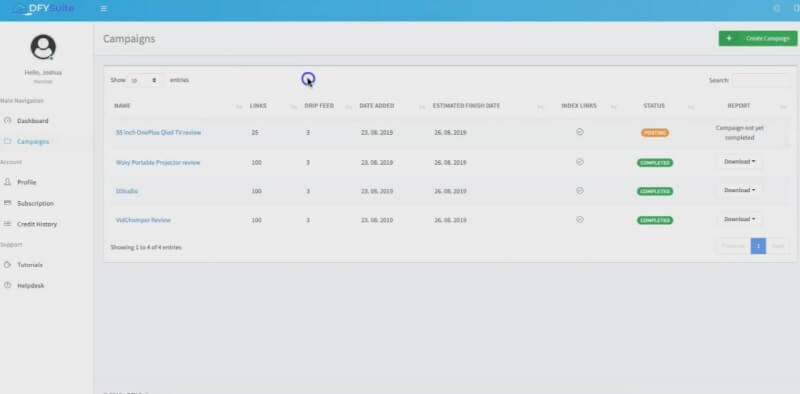Click index links icon for DStudio row
Screen dimensions: 800x394
580,190
